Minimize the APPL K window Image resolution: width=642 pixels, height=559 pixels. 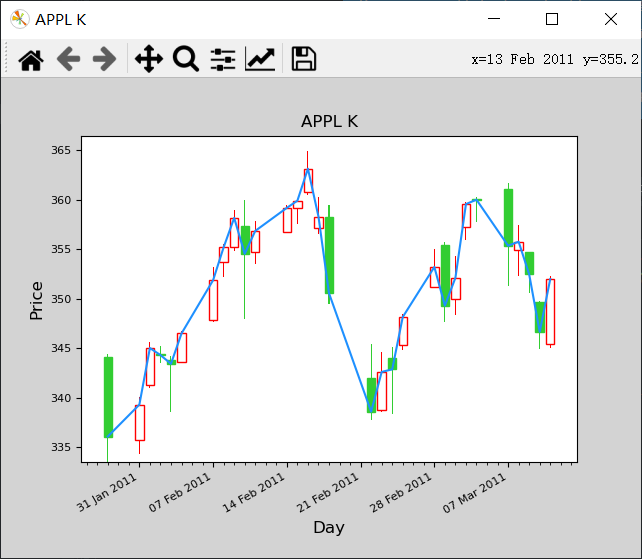(x=494, y=19)
